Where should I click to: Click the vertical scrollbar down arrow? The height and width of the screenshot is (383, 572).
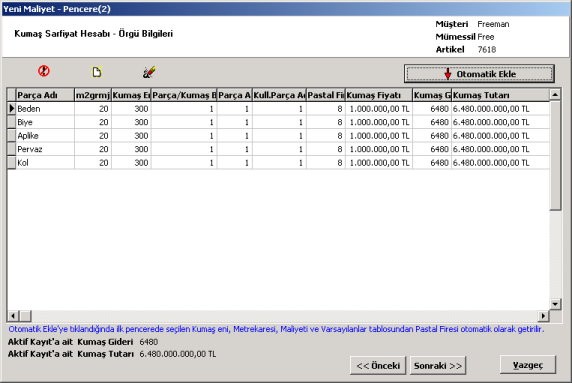[555, 303]
